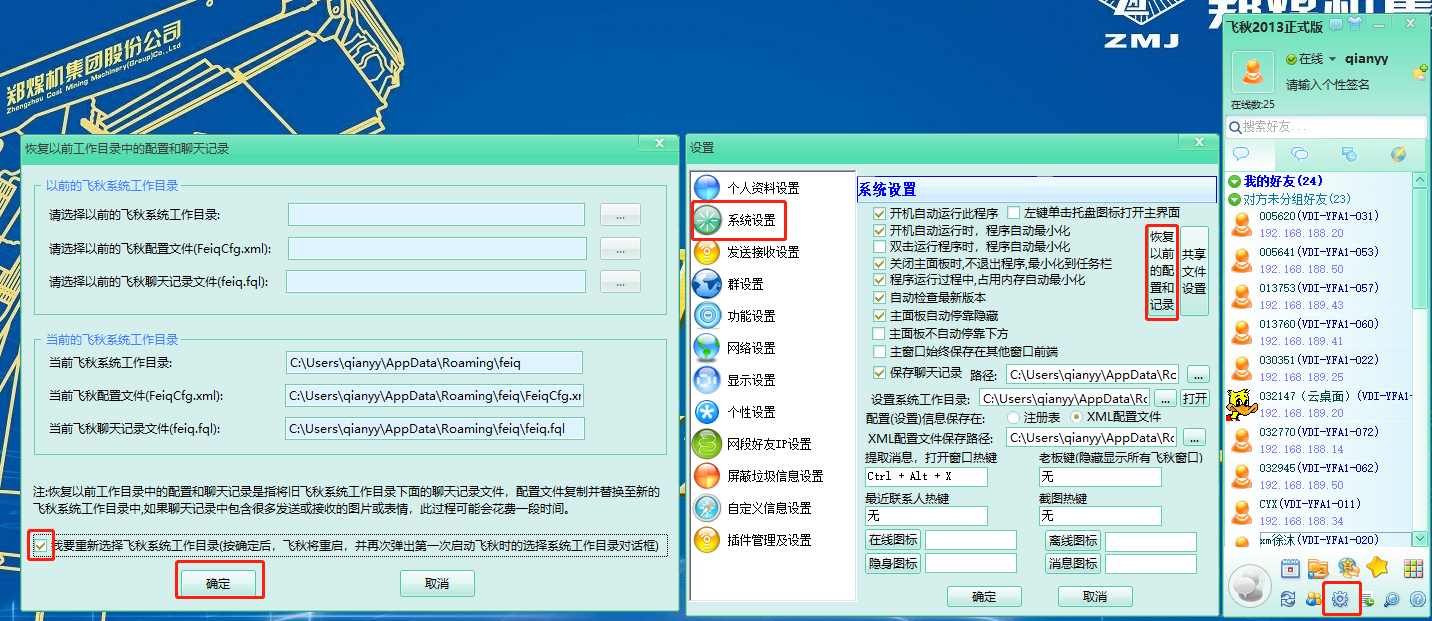Click the yellow star favorites icon
The image size is (1432, 621).
point(1377,568)
